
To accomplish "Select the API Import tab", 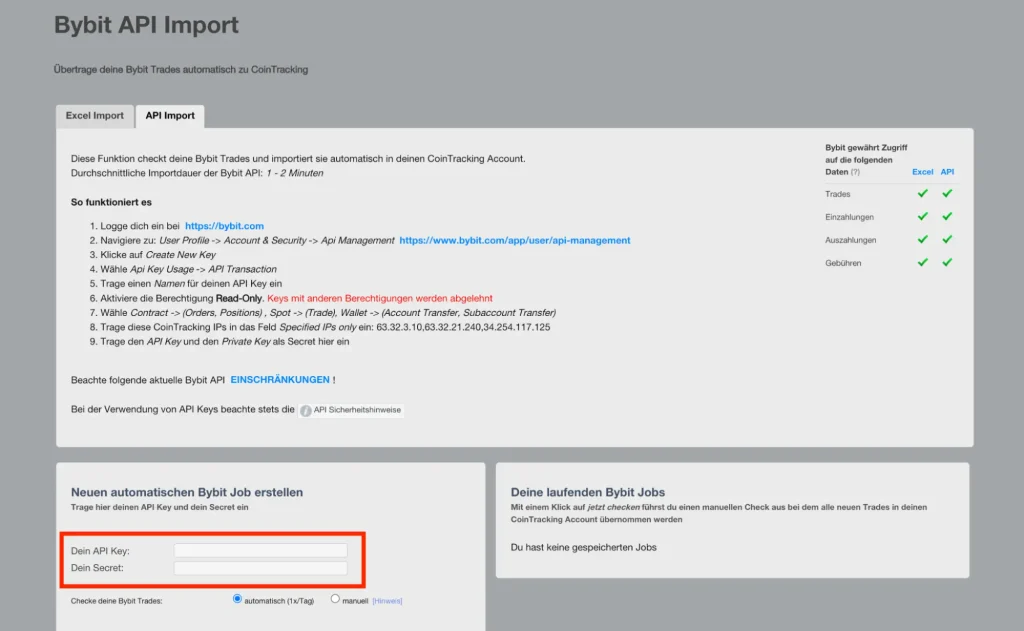I will point(170,116).
